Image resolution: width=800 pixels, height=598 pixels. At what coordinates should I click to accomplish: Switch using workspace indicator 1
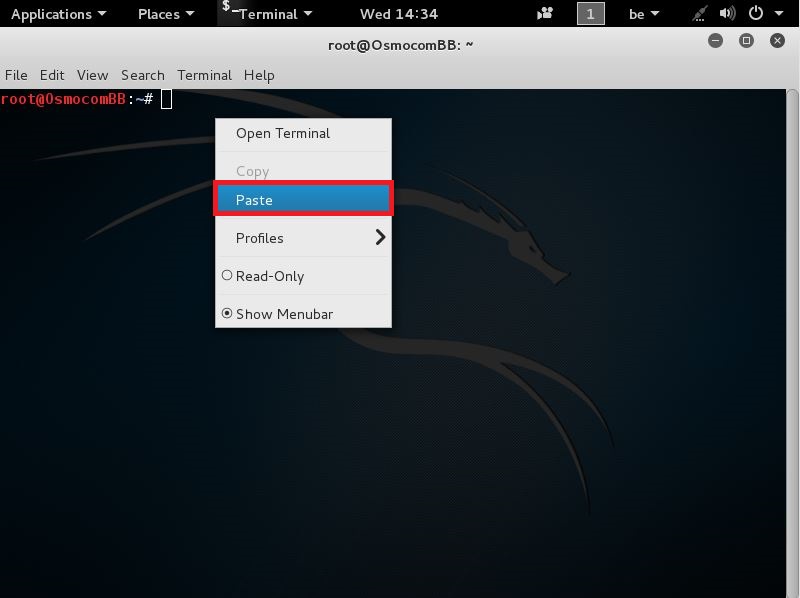(x=590, y=14)
